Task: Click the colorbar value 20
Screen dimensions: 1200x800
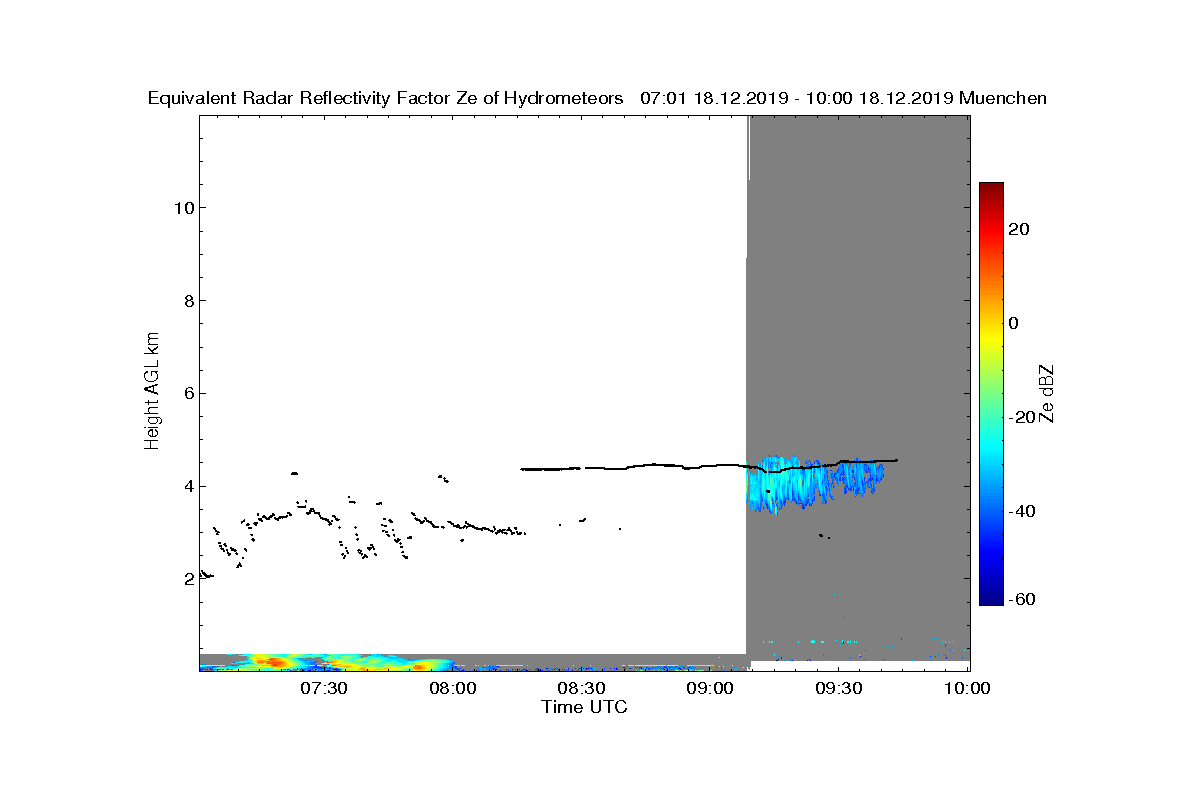Action: (x=1020, y=229)
